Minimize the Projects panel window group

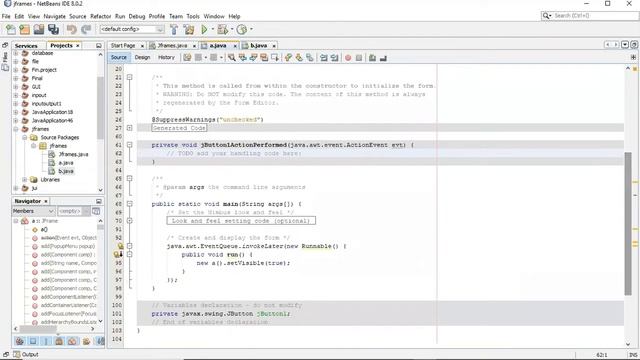(x=98, y=45)
